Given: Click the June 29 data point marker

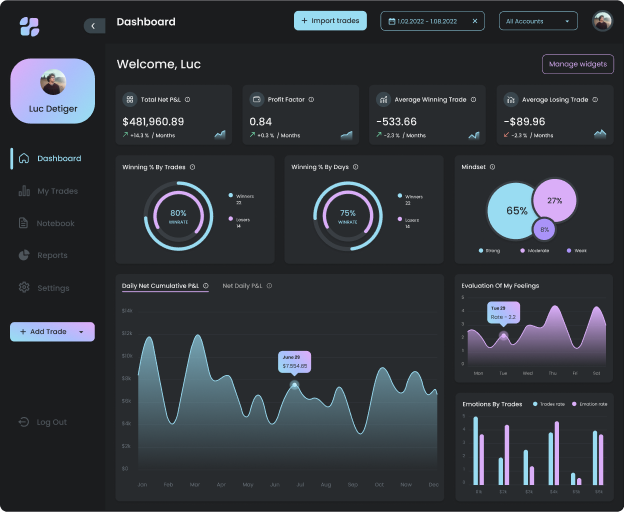Looking at the screenshot, I should pos(294,385).
